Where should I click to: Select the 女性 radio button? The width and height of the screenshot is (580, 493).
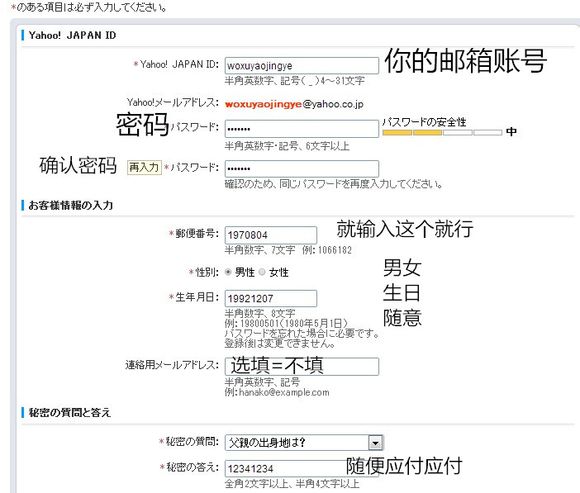coord(262,272)
